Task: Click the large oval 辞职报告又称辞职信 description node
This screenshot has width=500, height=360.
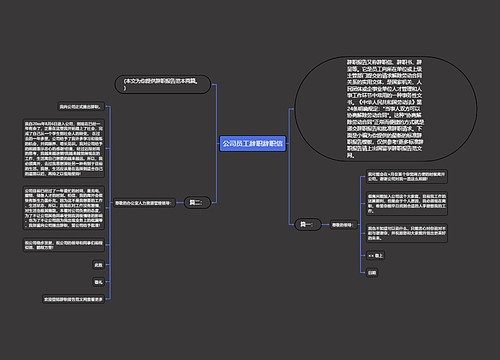Action: (x=386, y=109)
